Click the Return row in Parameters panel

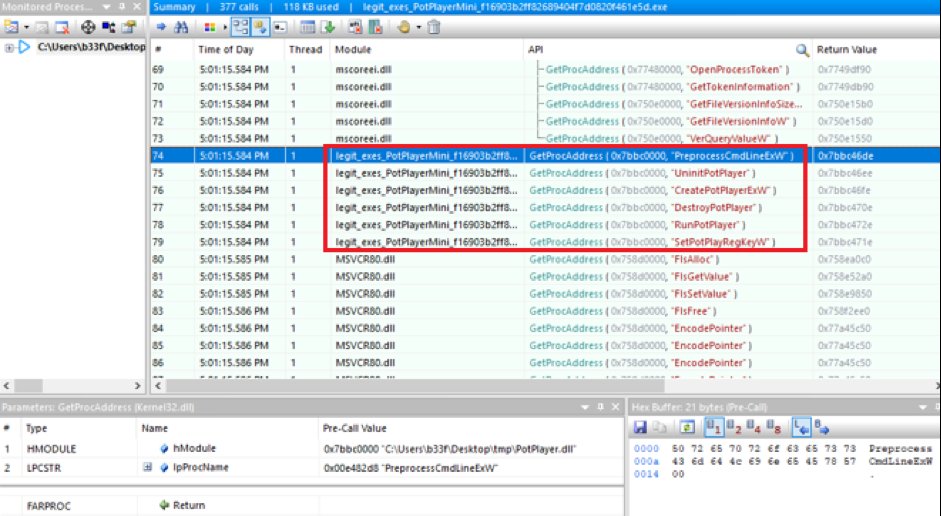click(x=312, y=505)
